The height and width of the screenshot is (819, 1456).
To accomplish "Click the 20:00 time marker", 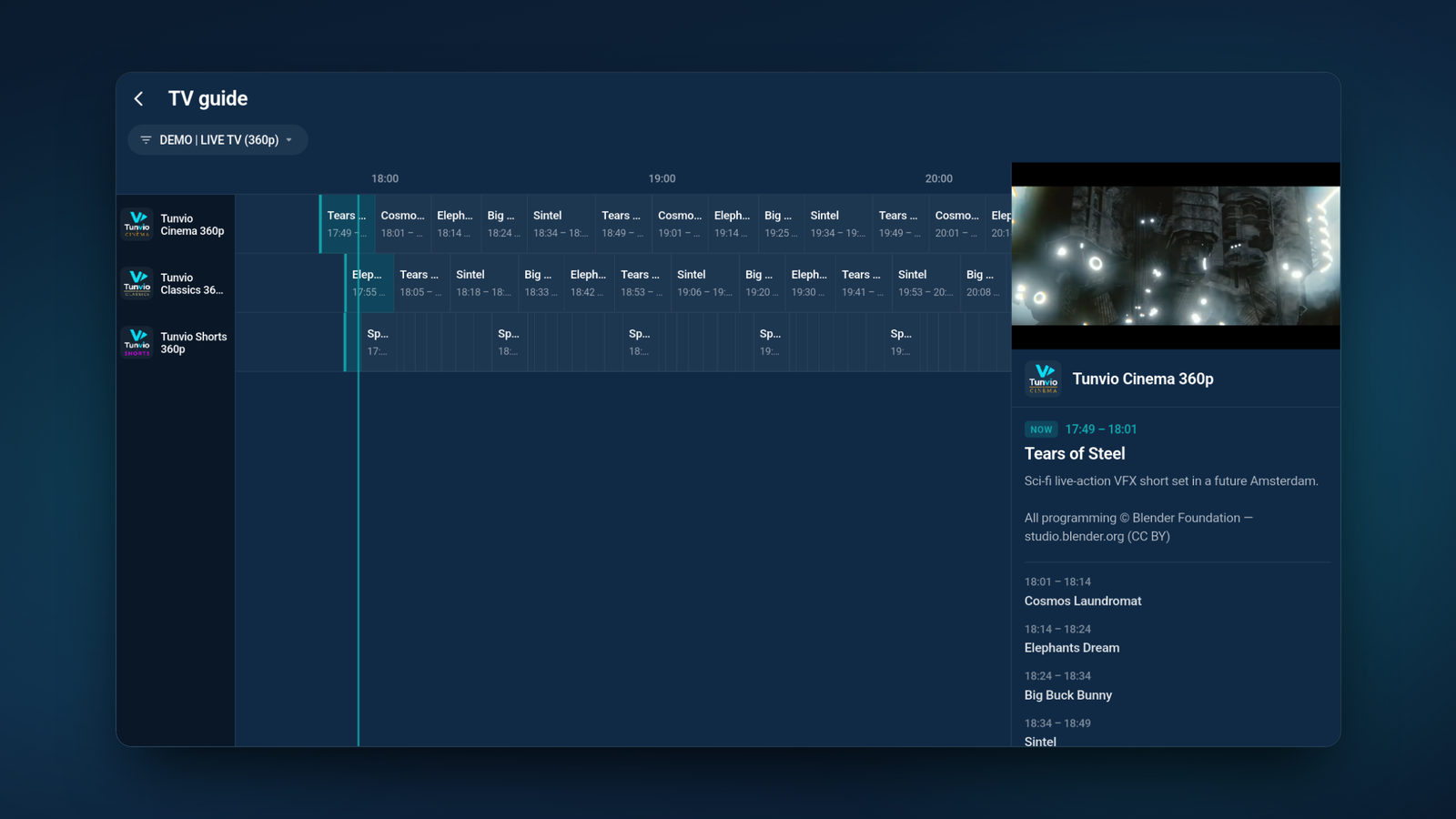I will 939,178.
